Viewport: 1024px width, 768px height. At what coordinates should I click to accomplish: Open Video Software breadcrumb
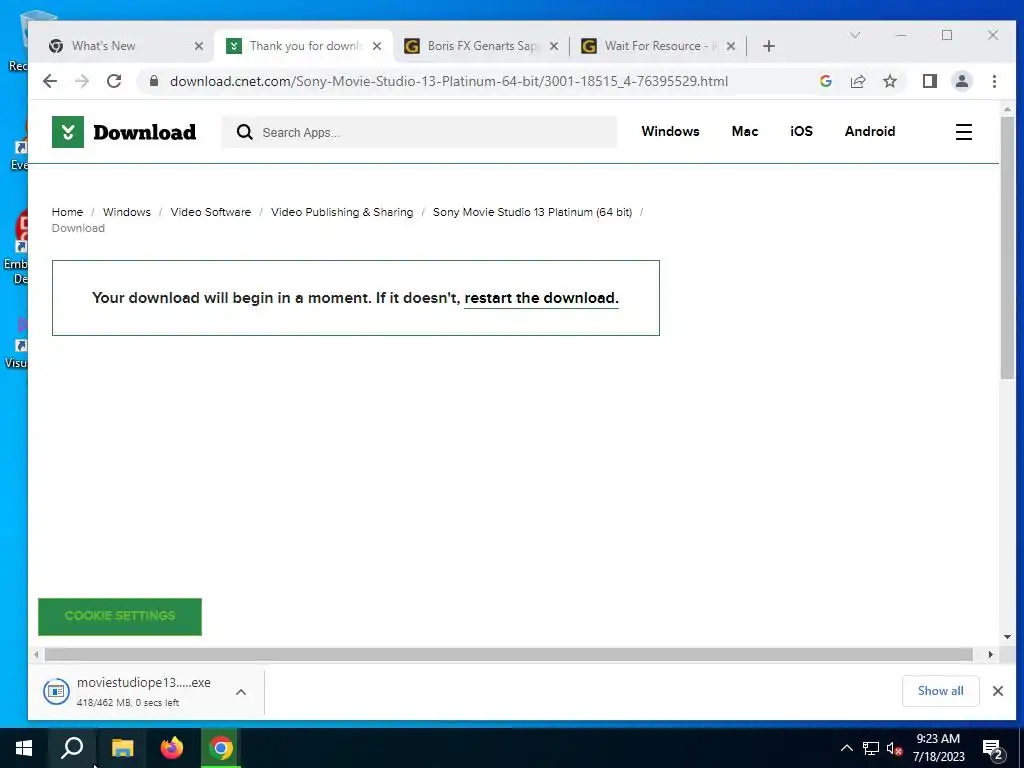click(x=210, y=212)
